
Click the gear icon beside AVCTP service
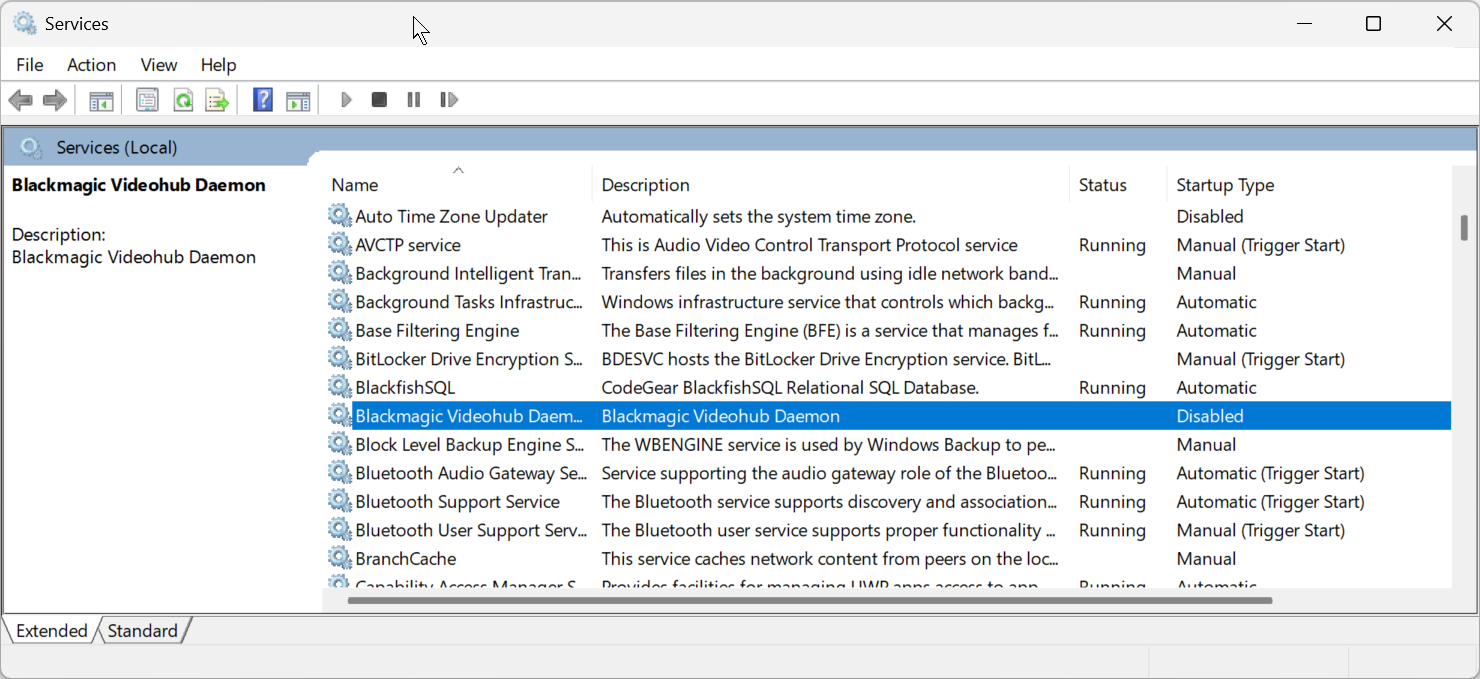pos(340,245)
